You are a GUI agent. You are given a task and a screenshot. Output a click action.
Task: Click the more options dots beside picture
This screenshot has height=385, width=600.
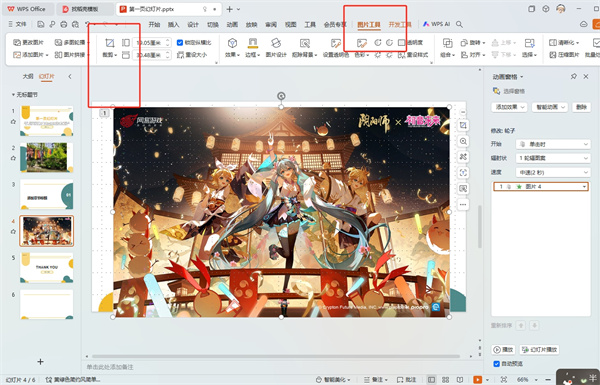coord(463,204)
